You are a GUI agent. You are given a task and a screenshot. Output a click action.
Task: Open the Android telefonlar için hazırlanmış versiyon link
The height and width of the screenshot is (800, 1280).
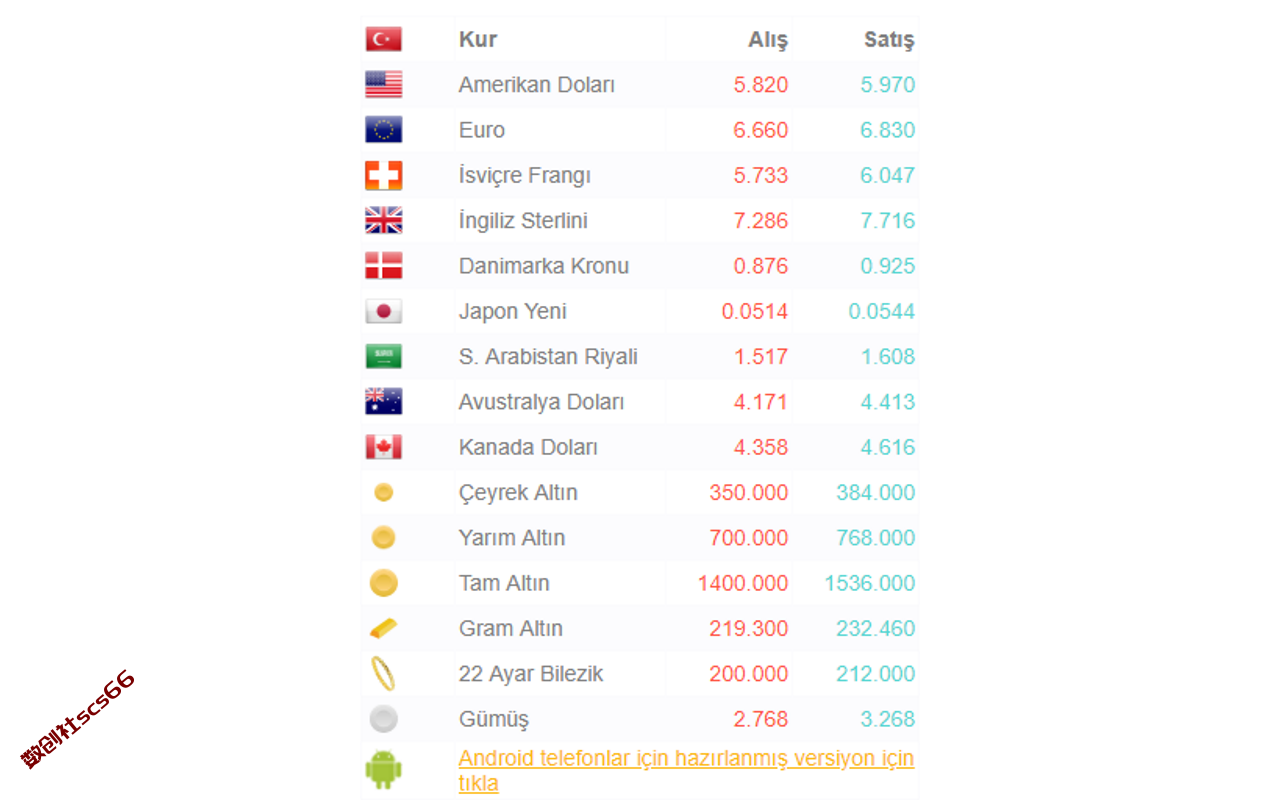pyautogui.click(x=686, y=771)
